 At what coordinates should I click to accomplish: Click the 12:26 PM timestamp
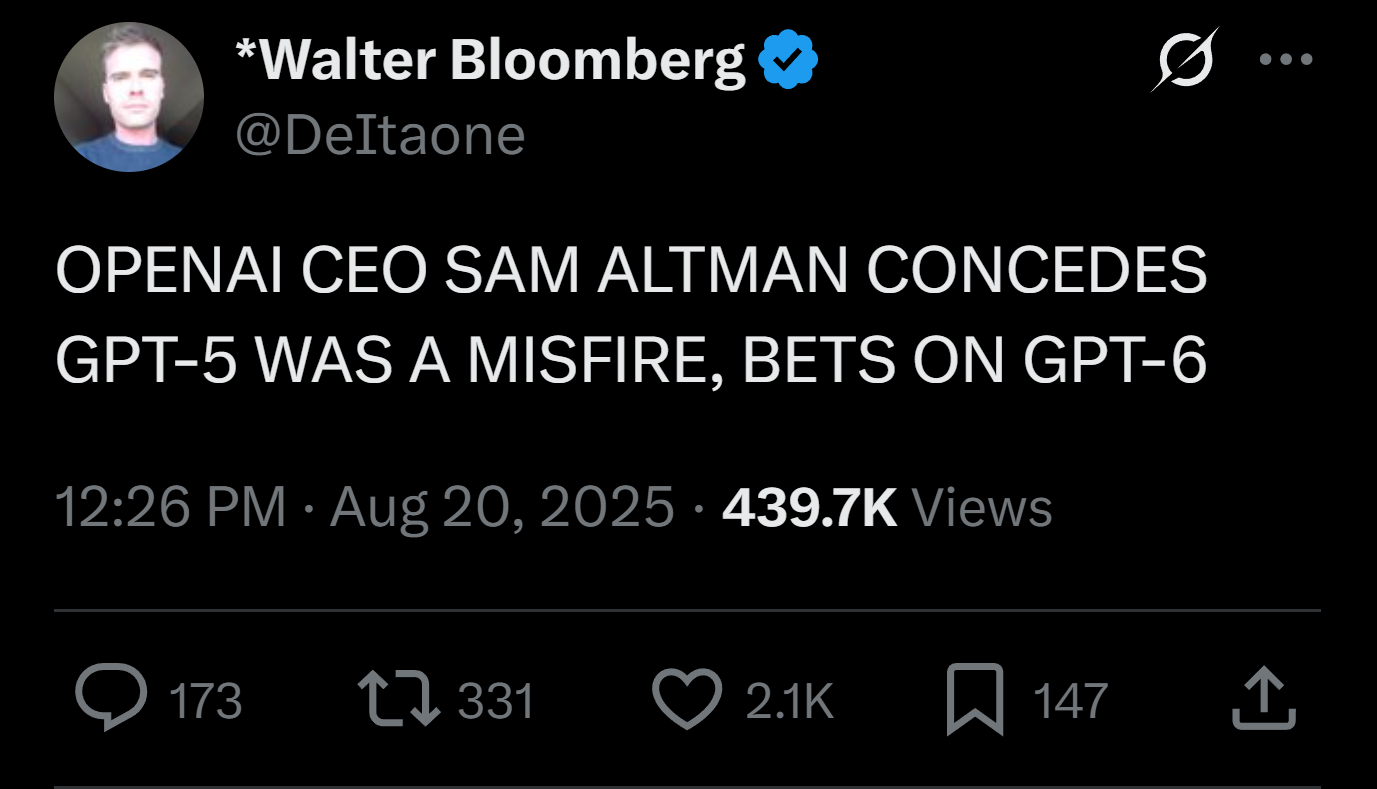(170, 508)
